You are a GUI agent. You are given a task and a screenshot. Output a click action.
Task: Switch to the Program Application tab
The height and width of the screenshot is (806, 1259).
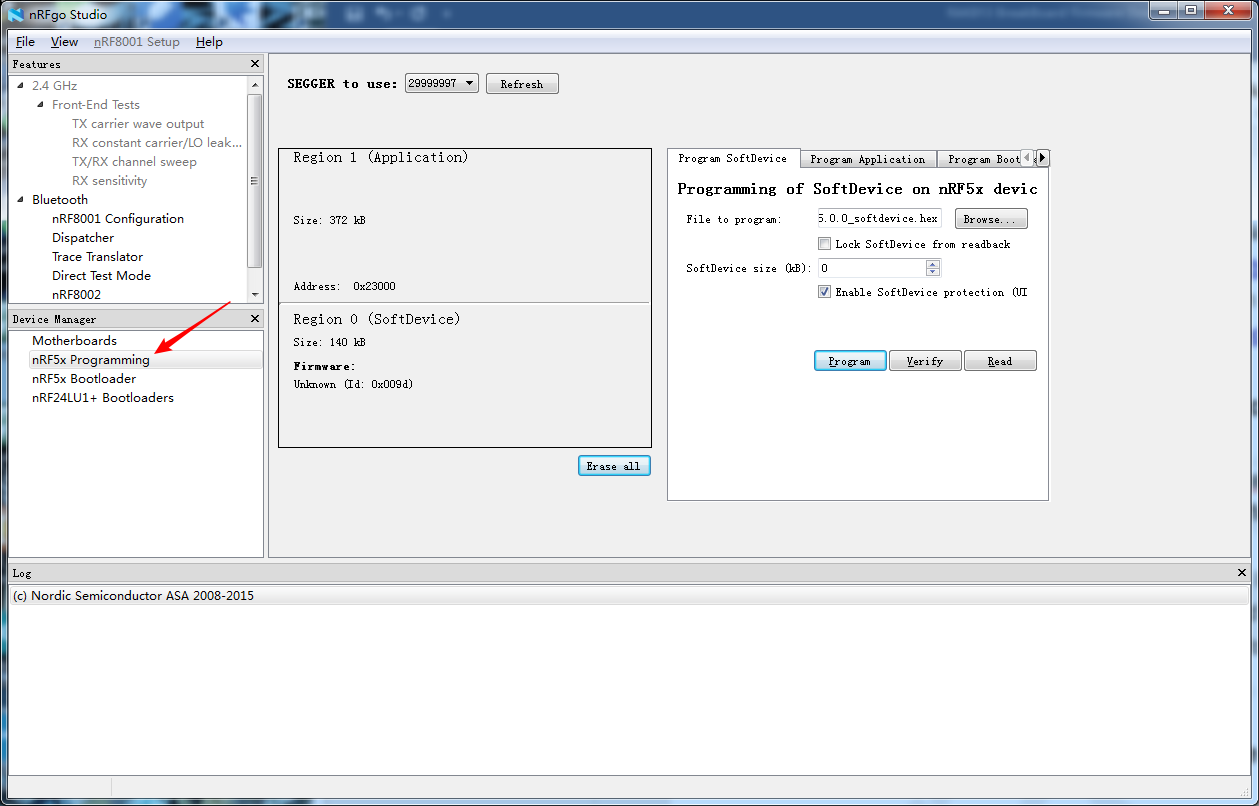868,159
